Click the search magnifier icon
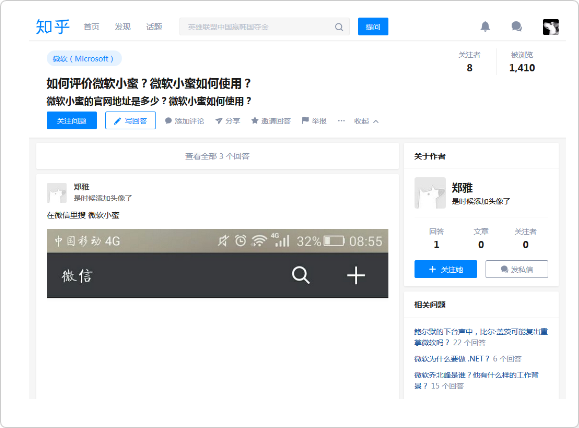 pyautogui.click(x=339, y=27)
